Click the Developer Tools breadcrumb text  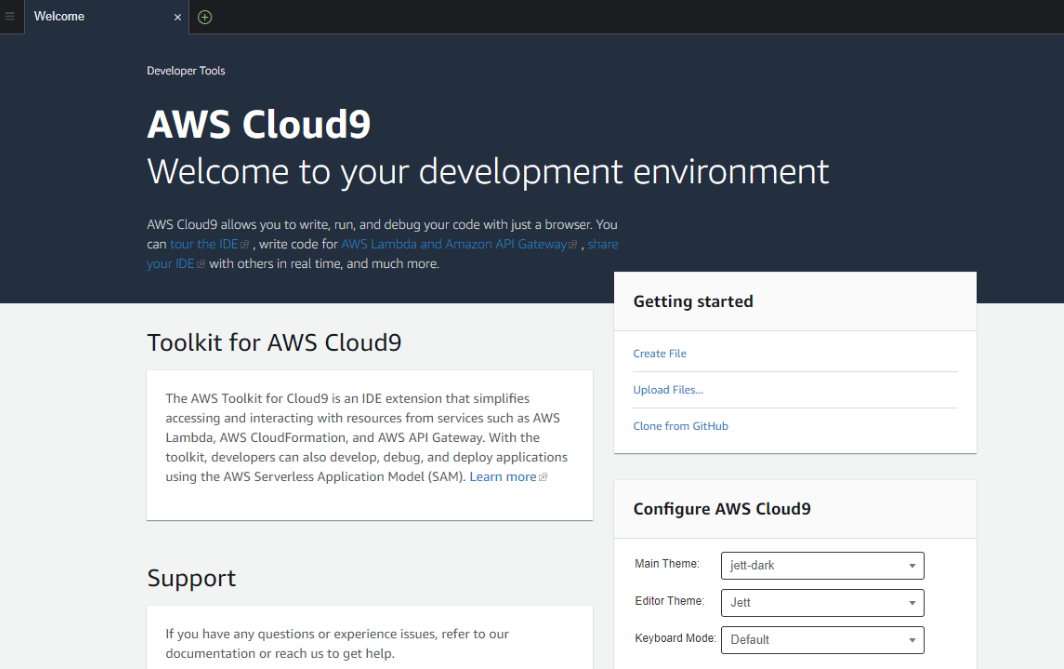tap(186, 71)
